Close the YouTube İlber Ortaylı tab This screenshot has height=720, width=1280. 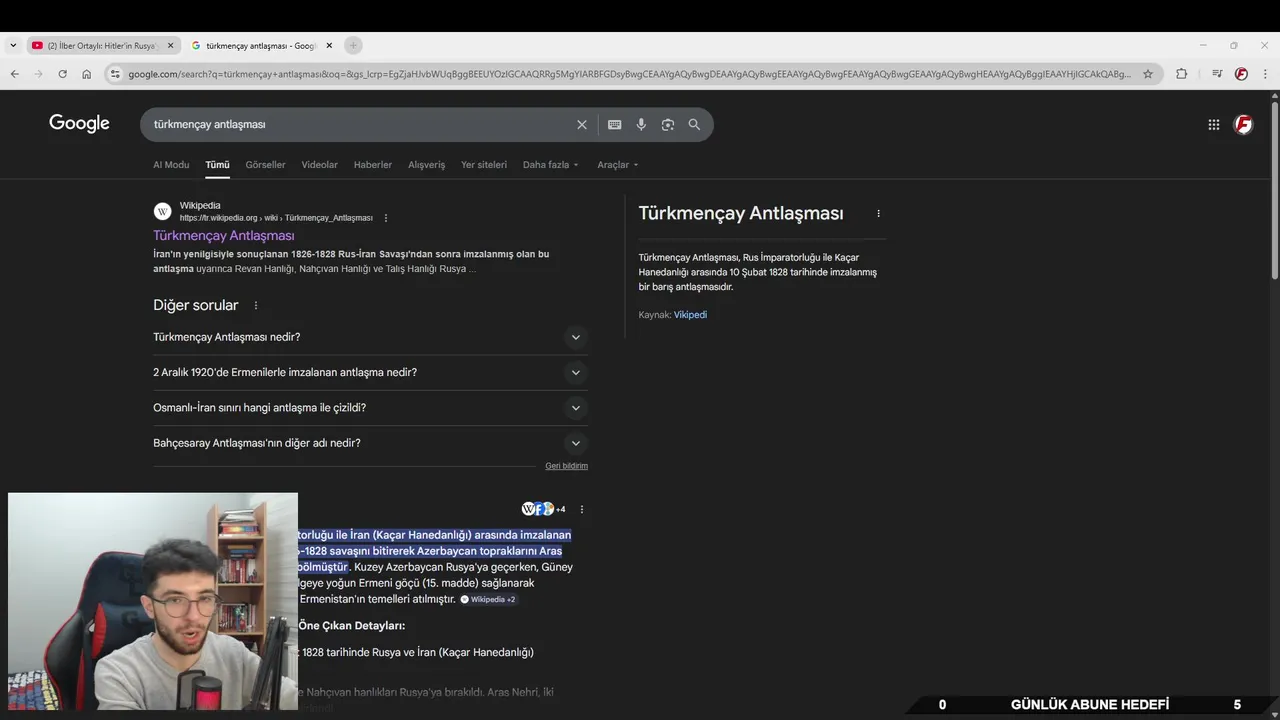click(x=170, y=45)
